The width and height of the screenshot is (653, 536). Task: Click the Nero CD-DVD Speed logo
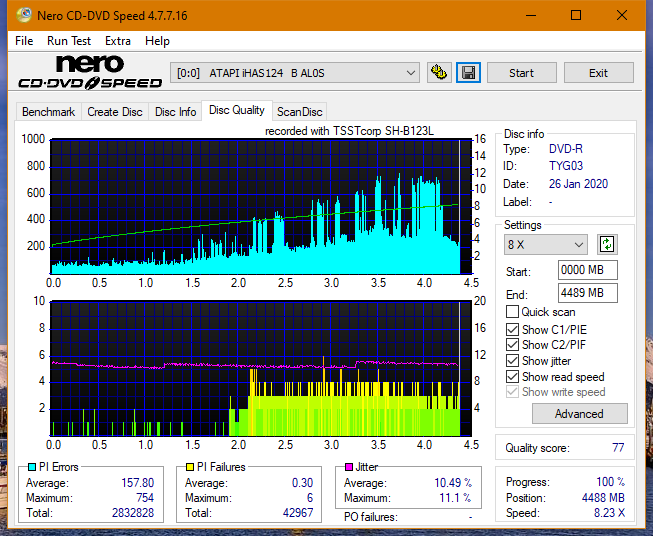pos(90,73)
